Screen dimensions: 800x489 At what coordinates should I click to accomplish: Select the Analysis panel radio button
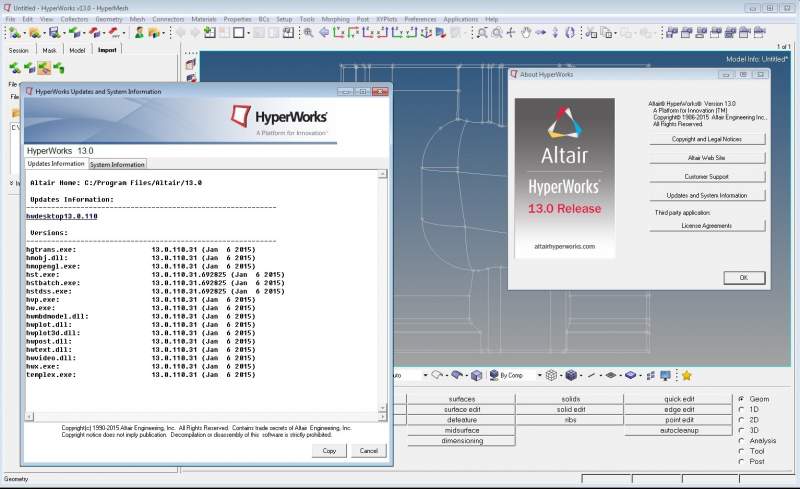pos(741,440)
